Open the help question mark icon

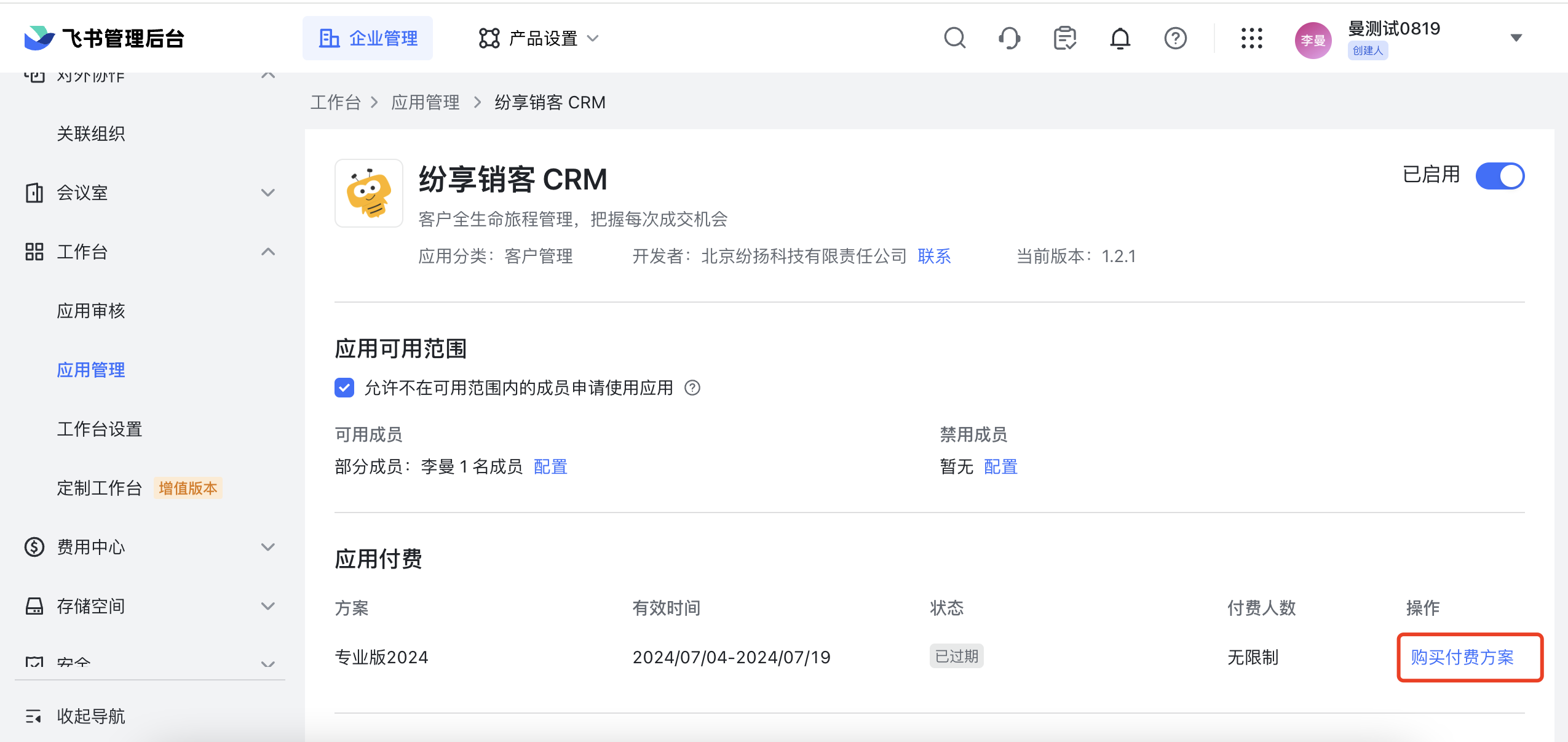1175,38
